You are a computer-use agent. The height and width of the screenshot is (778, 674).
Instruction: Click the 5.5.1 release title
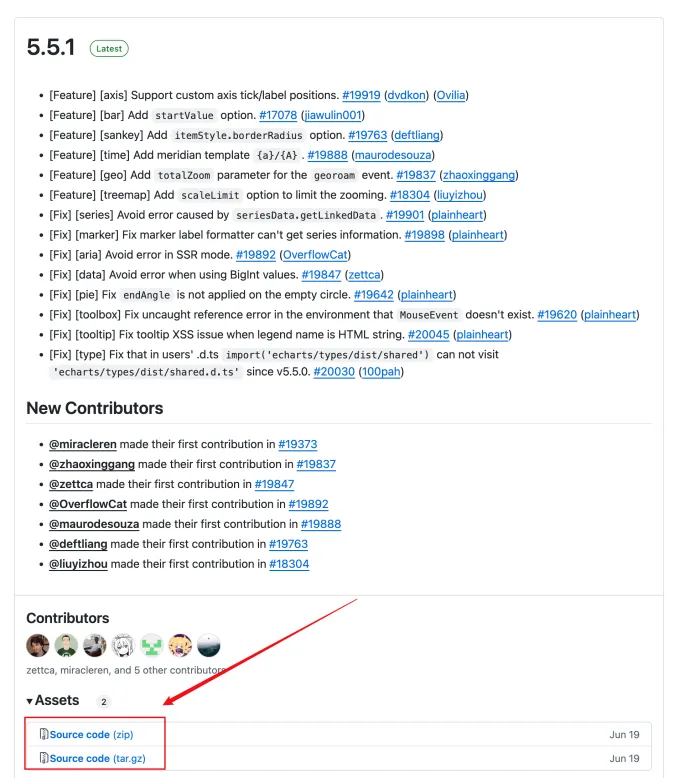[x=51, y=48]
